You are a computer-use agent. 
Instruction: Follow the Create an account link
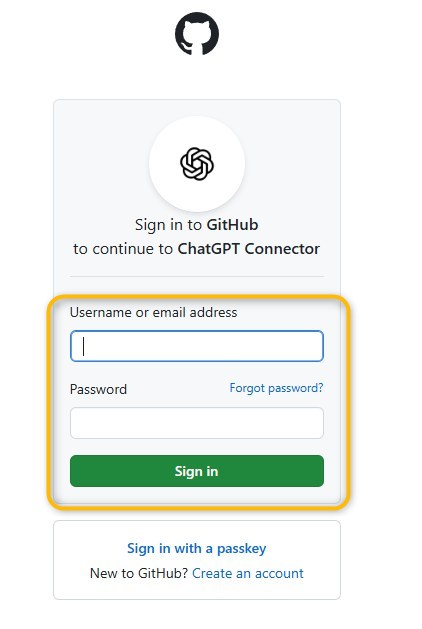pyautogui.click(x=248, y=573)
